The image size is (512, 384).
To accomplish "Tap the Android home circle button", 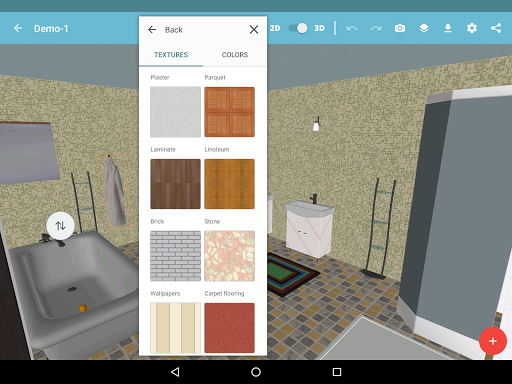I will 256,372.
